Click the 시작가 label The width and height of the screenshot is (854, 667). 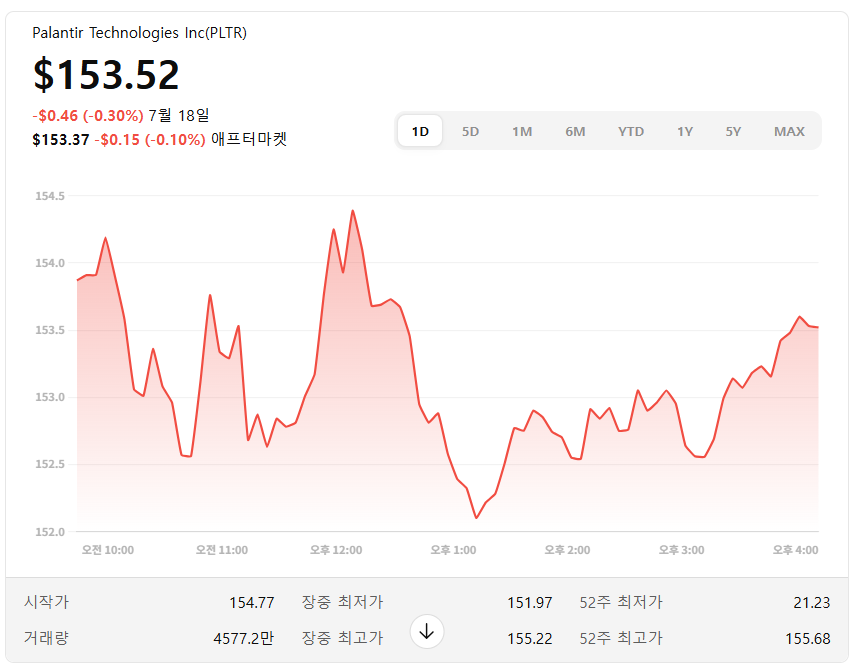tap(46, 602)
